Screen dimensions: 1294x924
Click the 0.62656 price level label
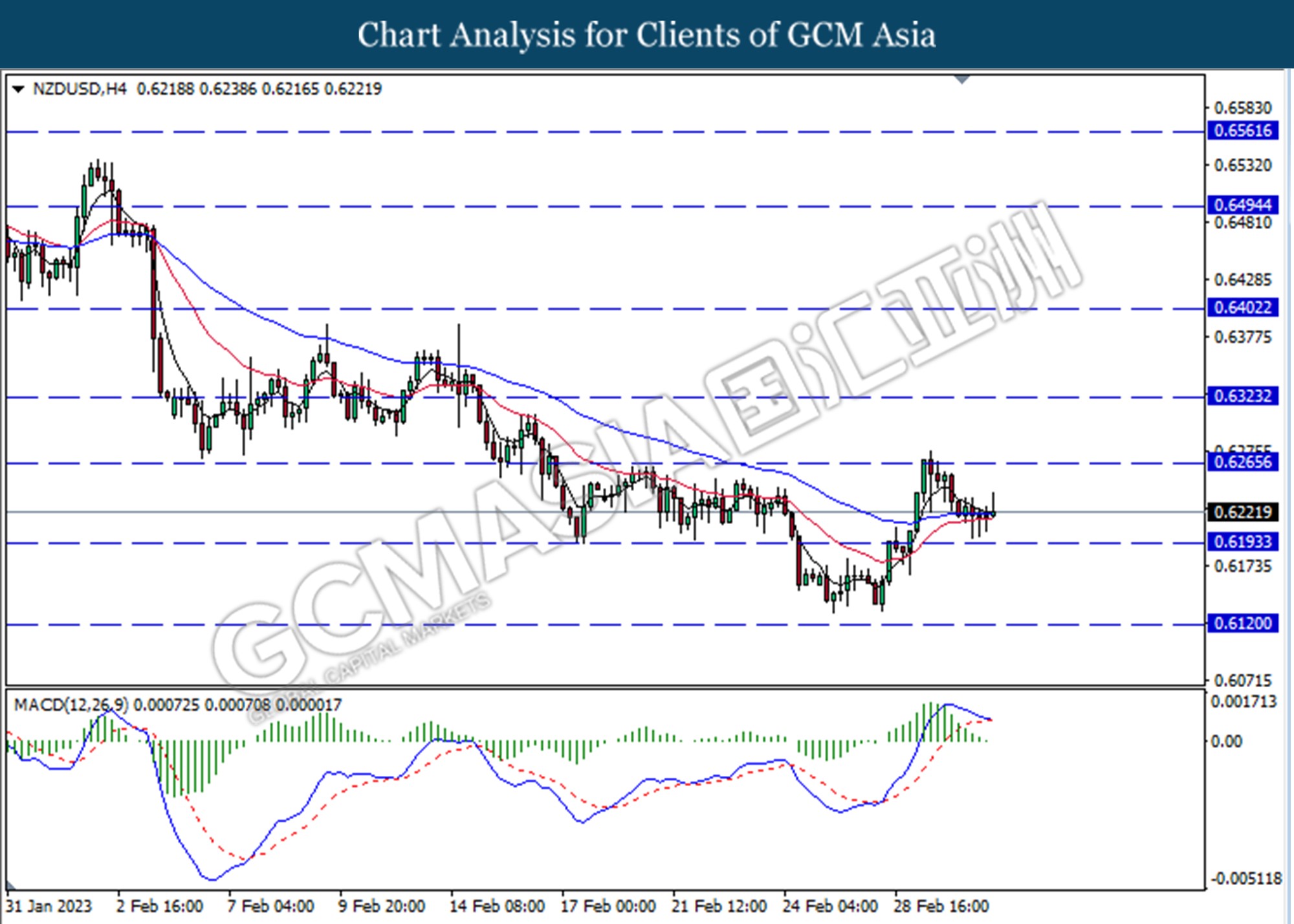click(x=1243, y=462)
